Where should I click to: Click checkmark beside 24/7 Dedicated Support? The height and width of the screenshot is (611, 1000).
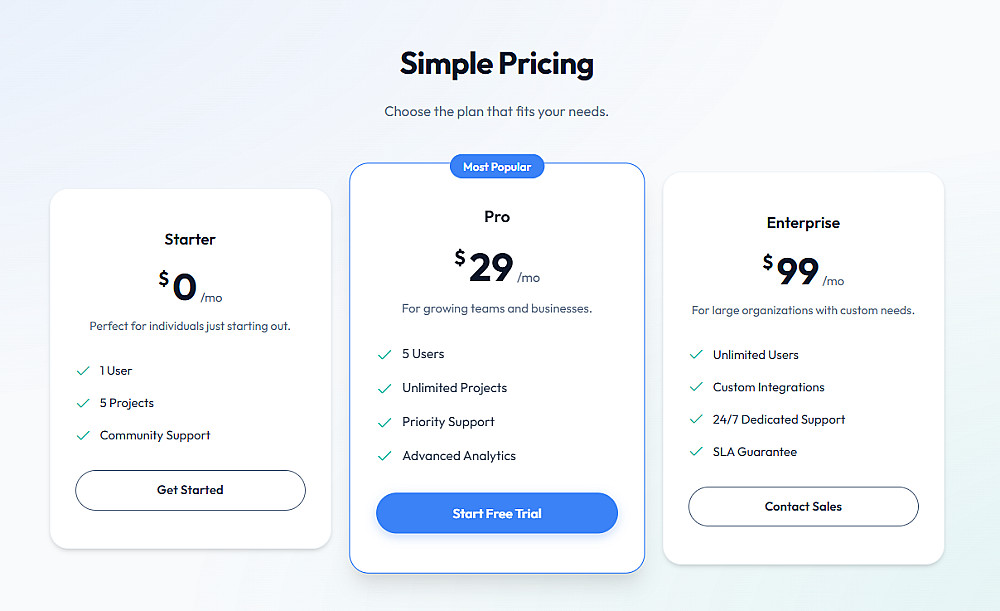coord(696,420)
